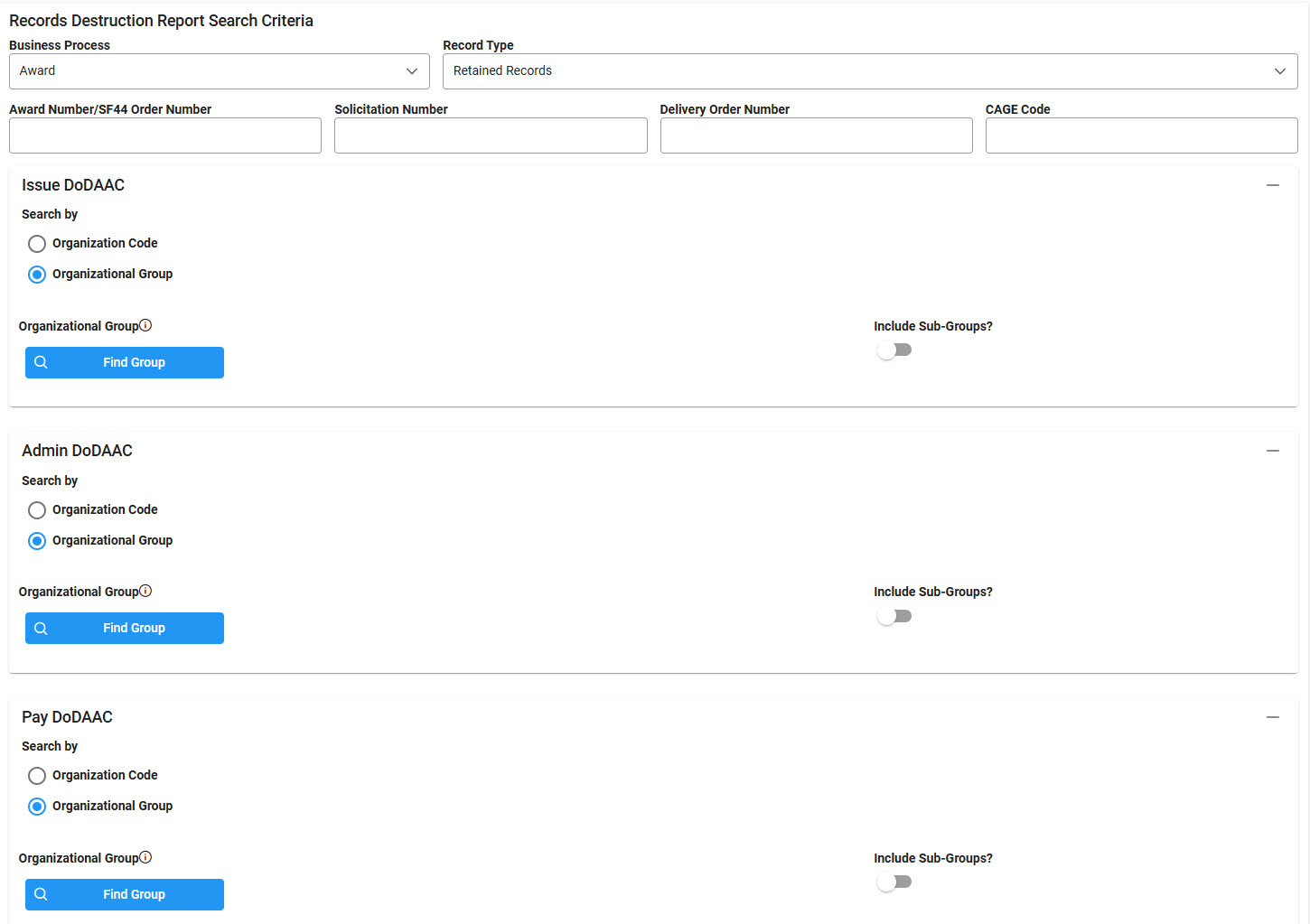Click the CAGE Code input box
1310x924 pixels.
pos(1141,135)
